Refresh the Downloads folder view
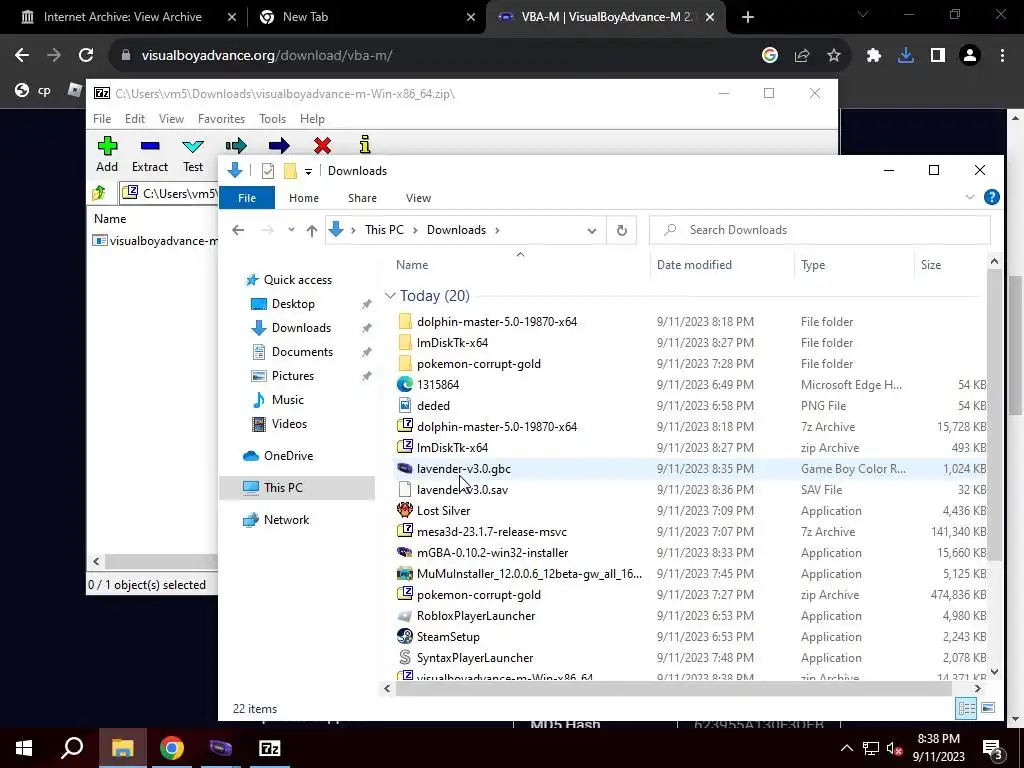The height and width of the screenshot is (768, 1024). click(x=622, y=230)
